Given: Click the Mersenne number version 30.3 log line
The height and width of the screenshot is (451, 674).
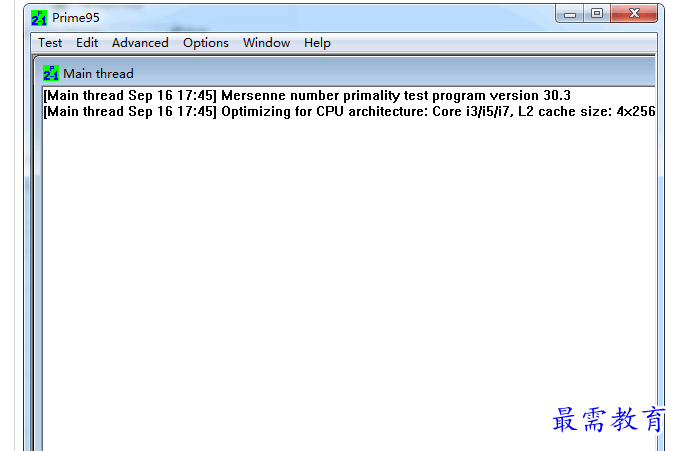Looking at the screenshot, I should point(307,95).
